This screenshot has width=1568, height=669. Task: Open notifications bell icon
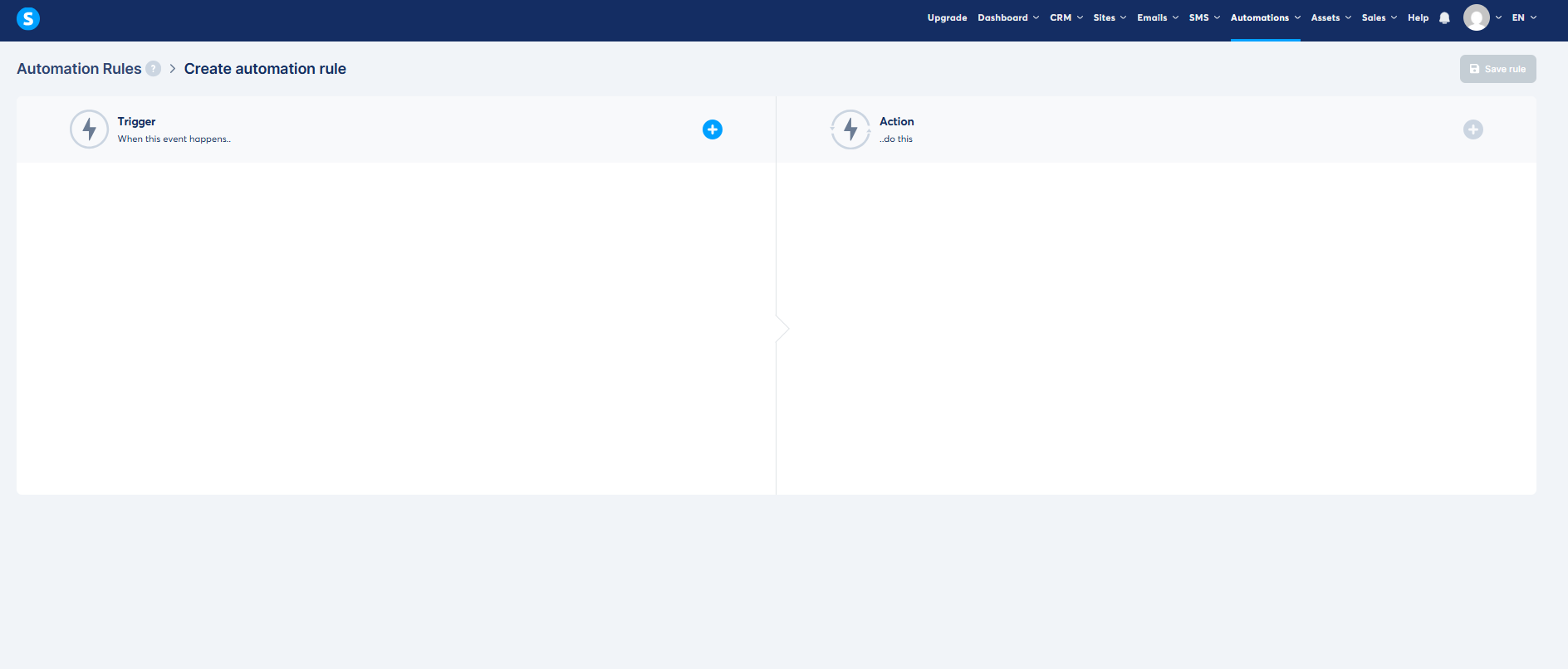pos(1444,18)
